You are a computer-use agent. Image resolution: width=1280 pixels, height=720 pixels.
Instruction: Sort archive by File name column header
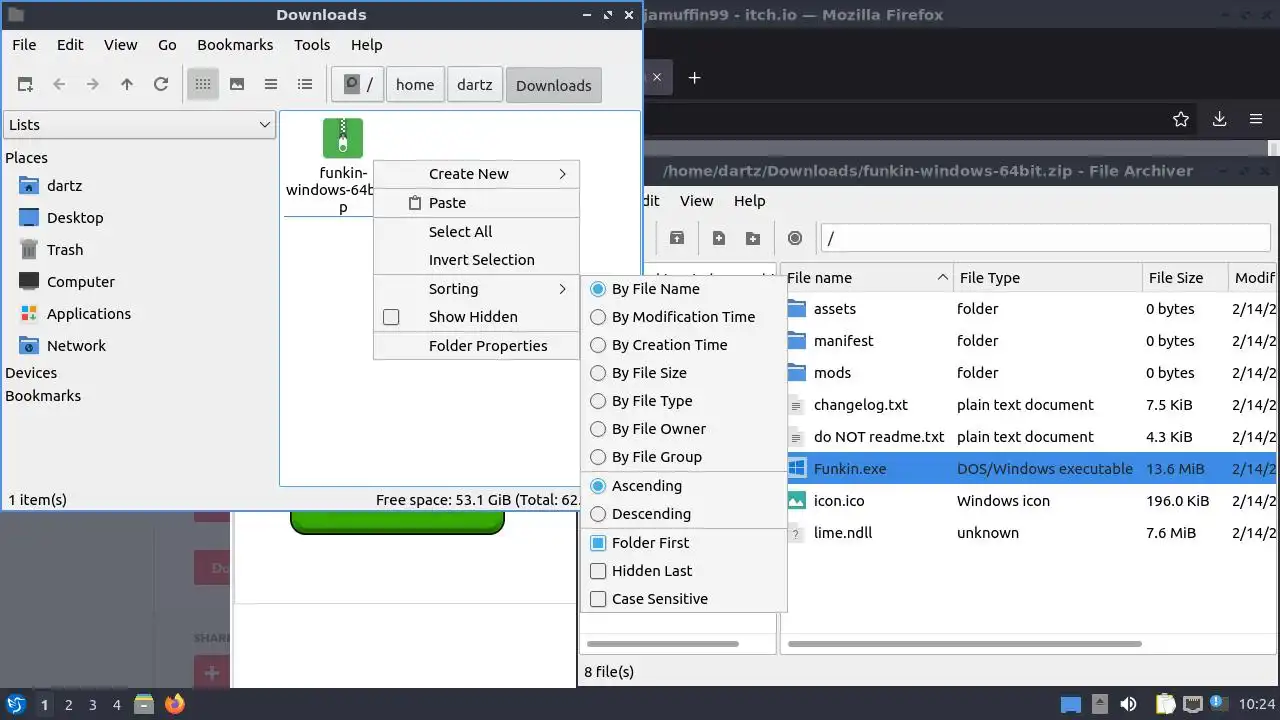pyautogui.click(x=867, y=278)
